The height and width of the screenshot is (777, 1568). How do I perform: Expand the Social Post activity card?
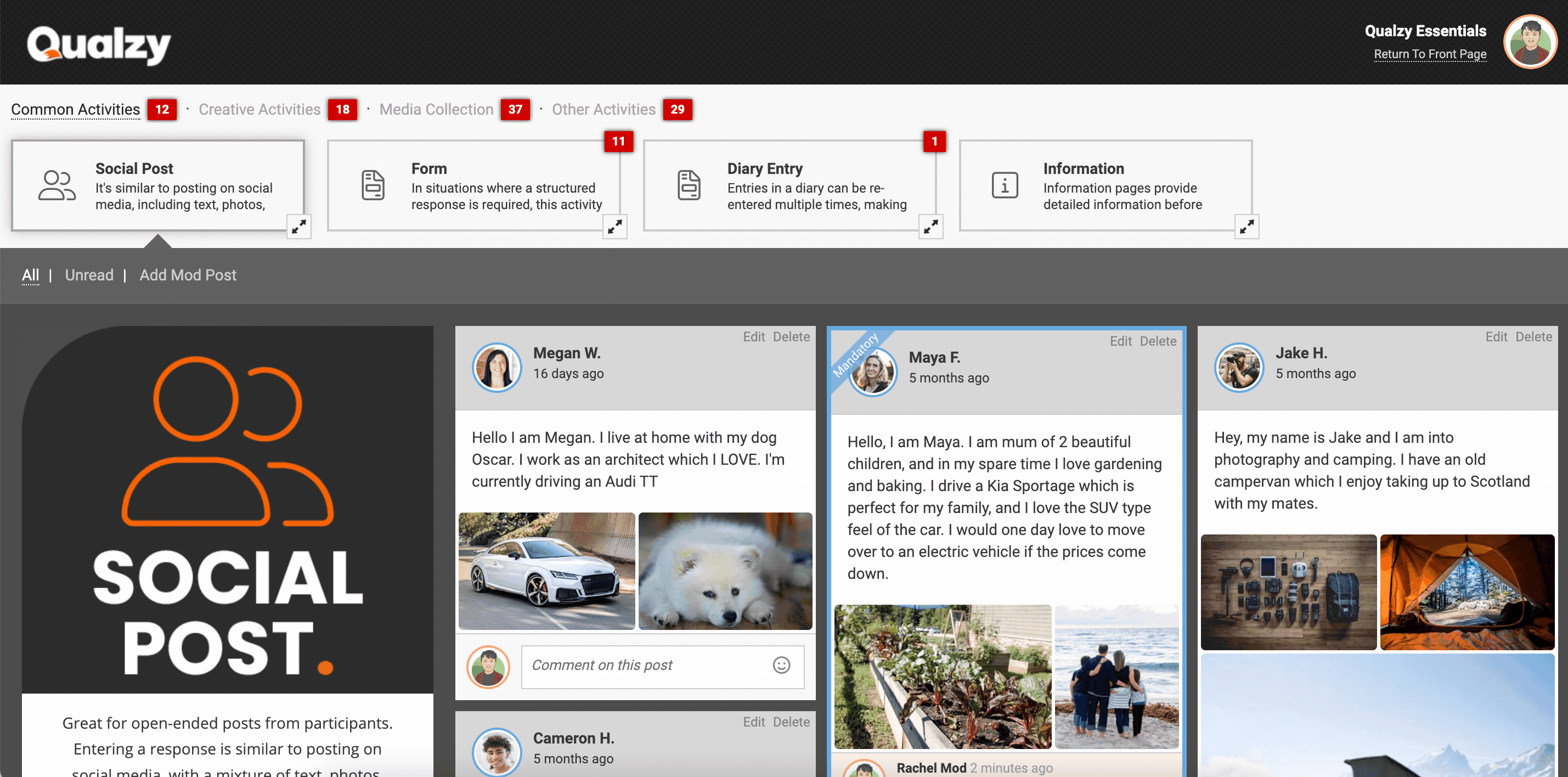coord(299,227)
